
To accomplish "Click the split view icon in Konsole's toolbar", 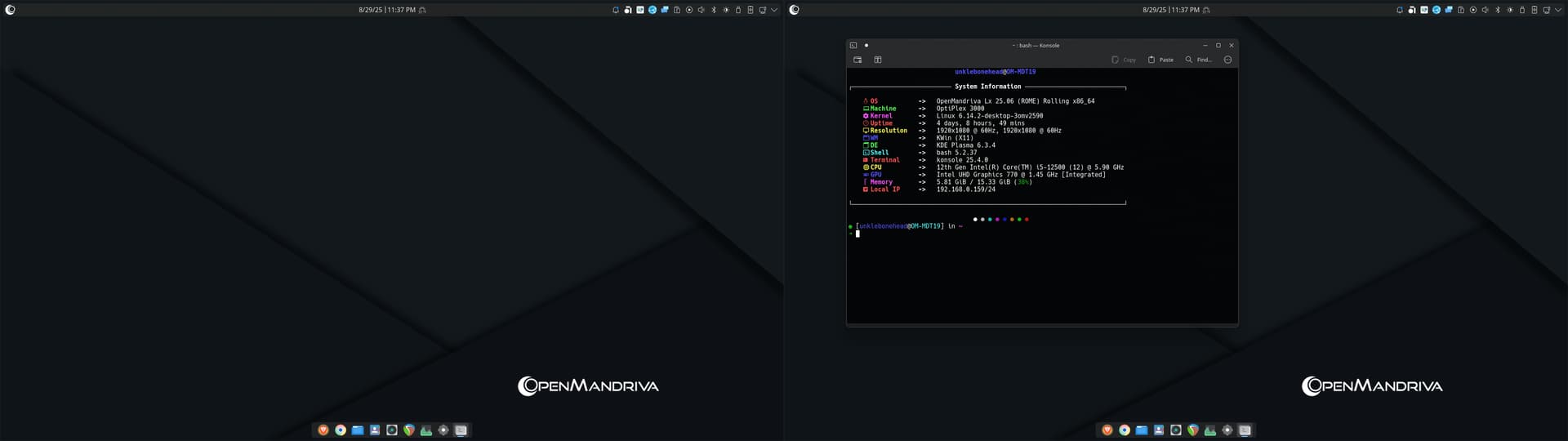I will 878,60.
